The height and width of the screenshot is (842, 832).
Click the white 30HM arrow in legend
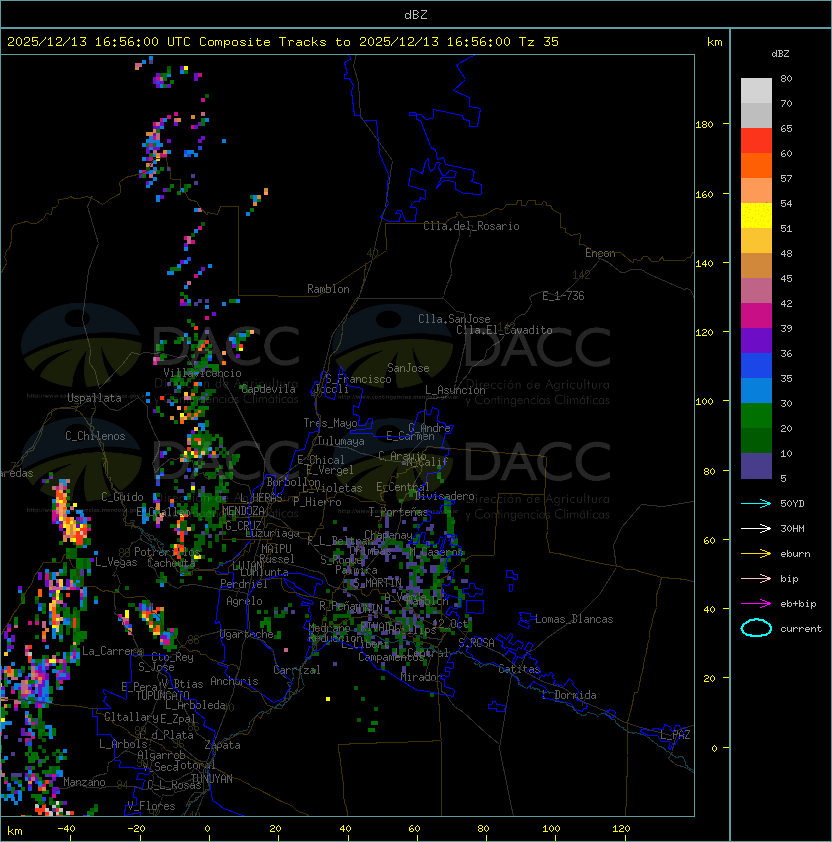(x=756, y=528)
